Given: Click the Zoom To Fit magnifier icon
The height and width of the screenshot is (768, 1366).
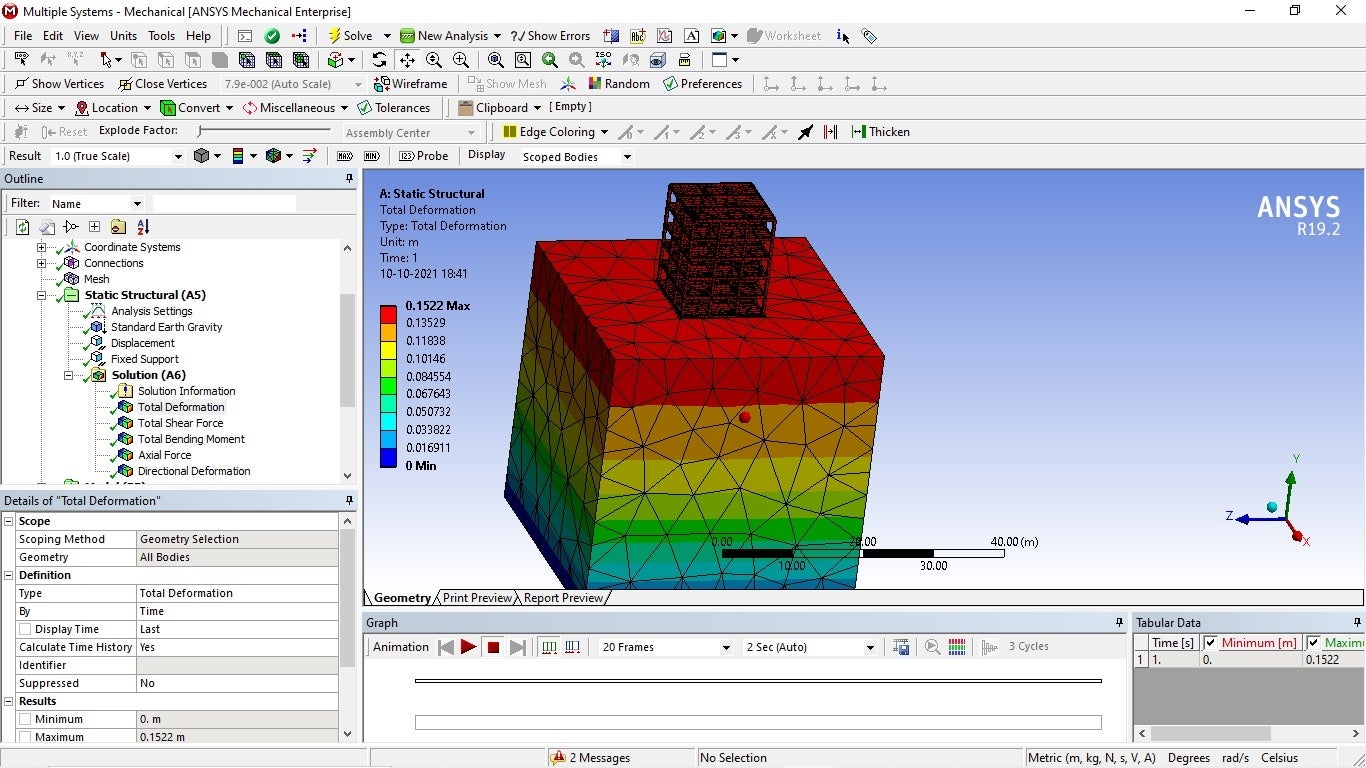Looking at the screenshot, I should click(x=496, y=60).
